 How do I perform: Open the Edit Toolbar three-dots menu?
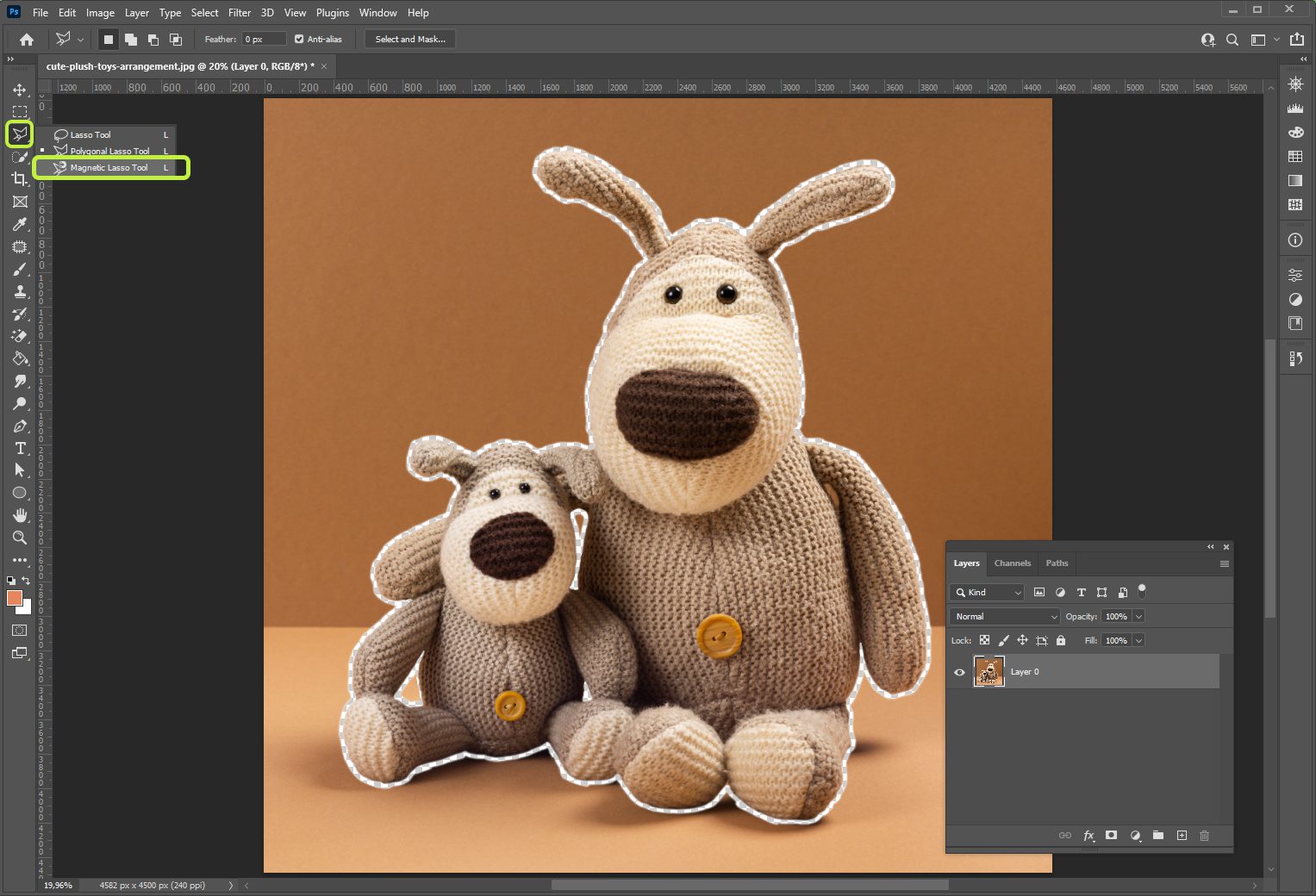pyautogui.click(x=20, y=560)
